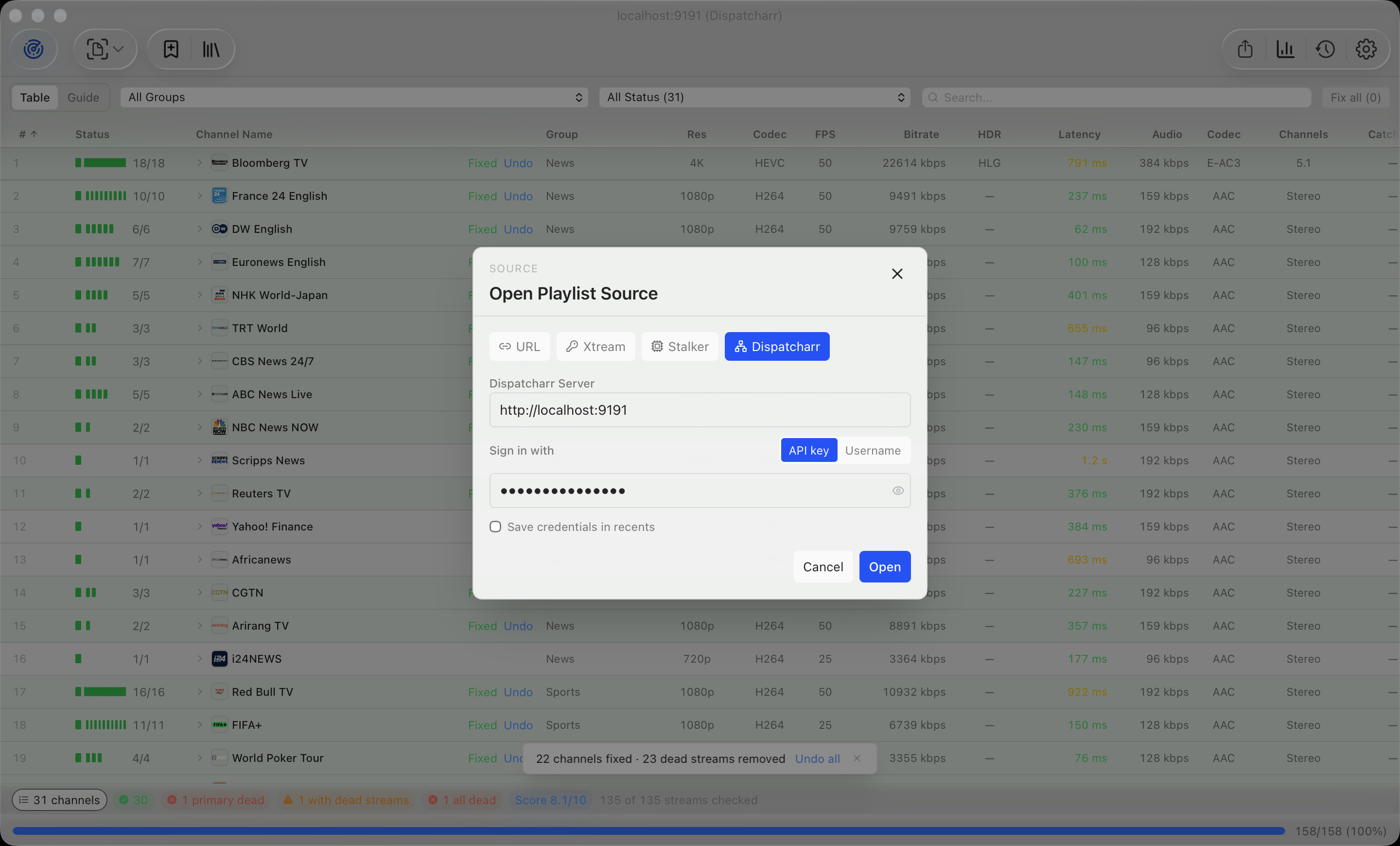Screen dimensions: 1400x846
Task: Click the DW English logo icon
Action: coord(219,229)
